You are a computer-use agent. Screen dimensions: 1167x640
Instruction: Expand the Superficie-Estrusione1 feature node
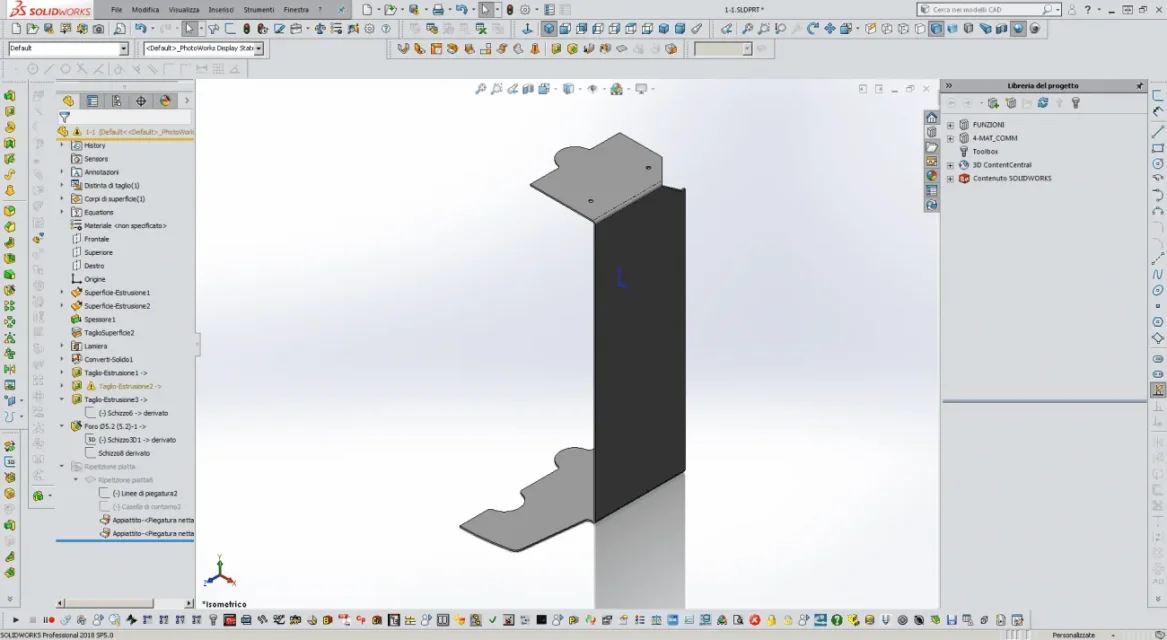(63, 292)
